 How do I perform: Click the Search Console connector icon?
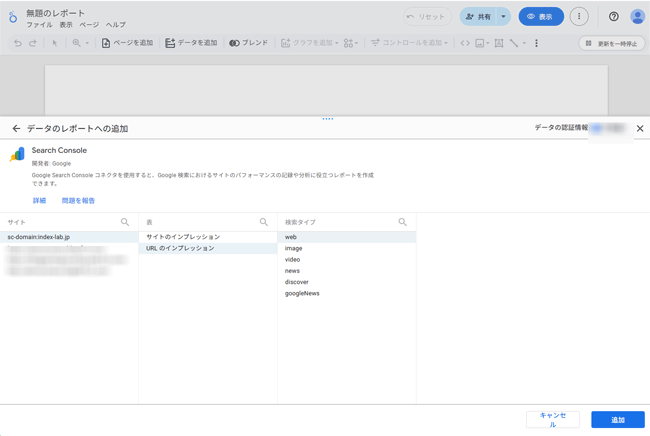coord(17,154)
